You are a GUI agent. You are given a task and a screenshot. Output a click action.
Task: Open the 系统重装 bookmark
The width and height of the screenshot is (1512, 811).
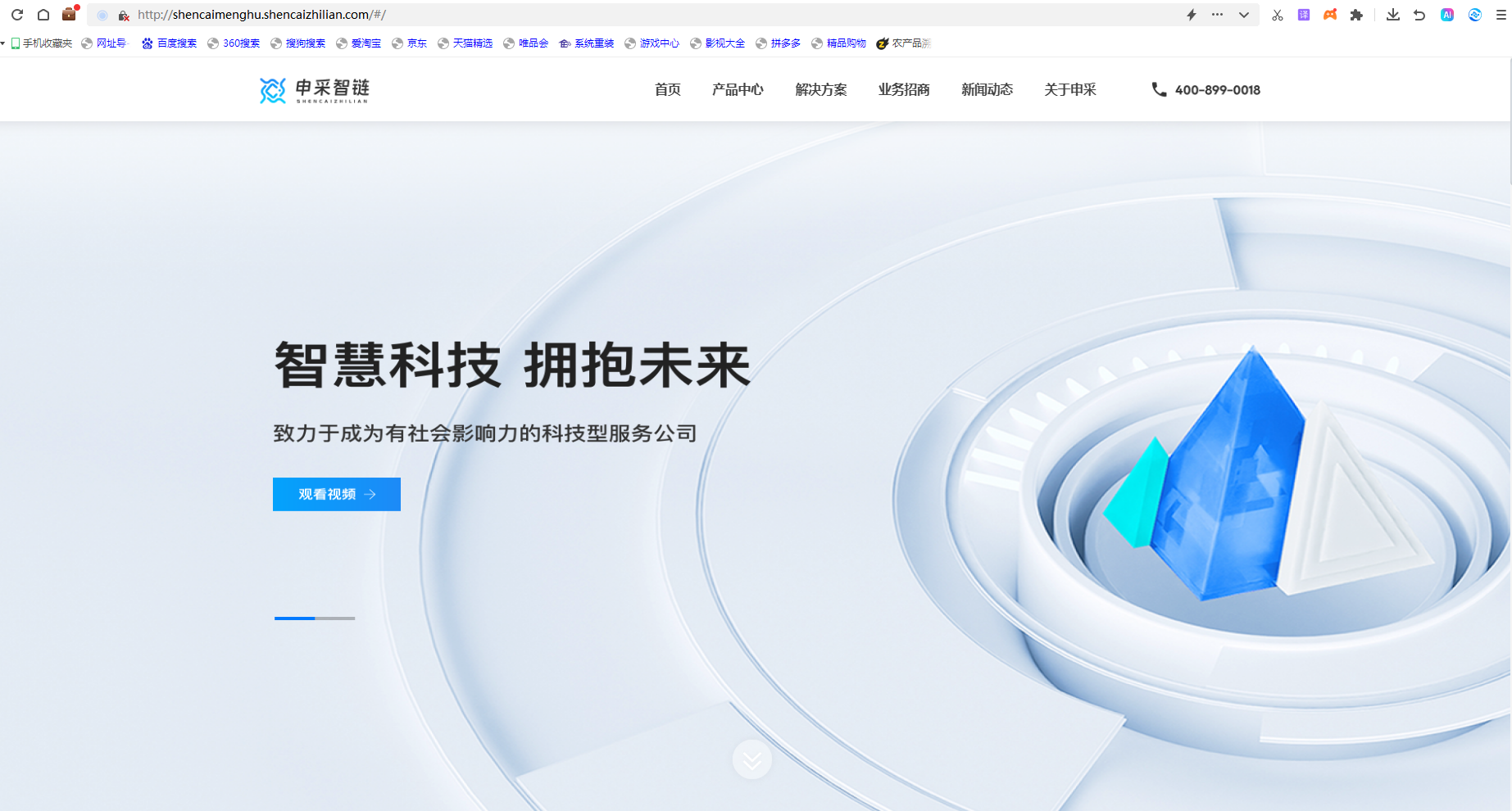point(587,43)
